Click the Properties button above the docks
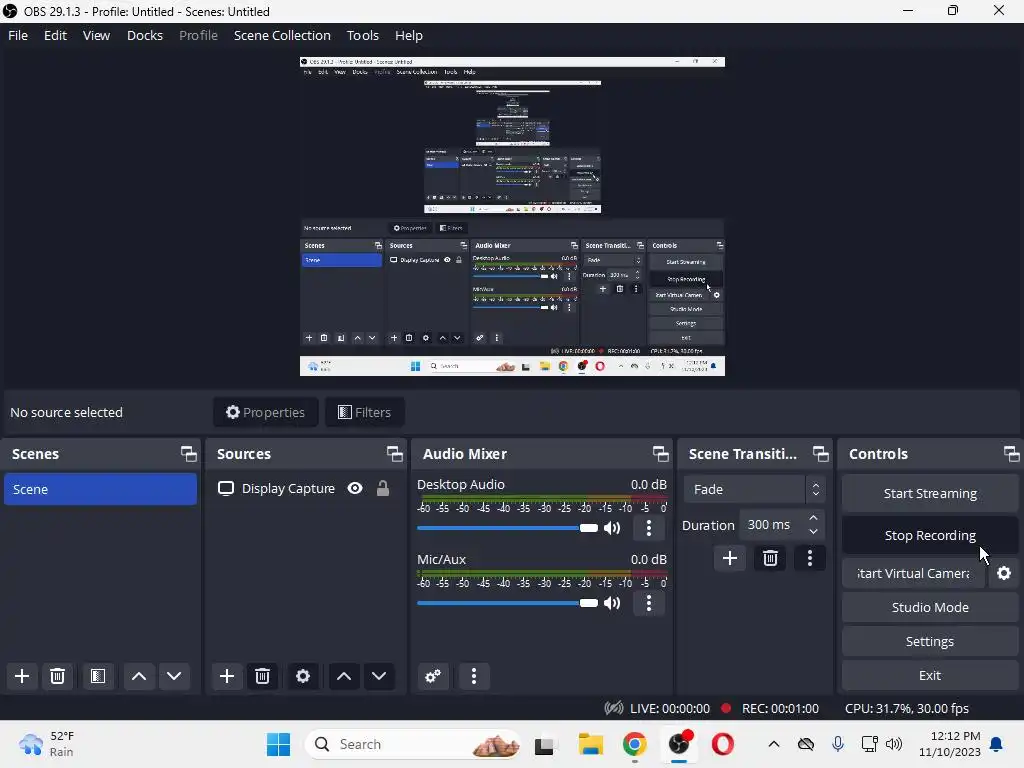Image resolution: width=1024 pixels, height=768 pixels. coord(266,412)
